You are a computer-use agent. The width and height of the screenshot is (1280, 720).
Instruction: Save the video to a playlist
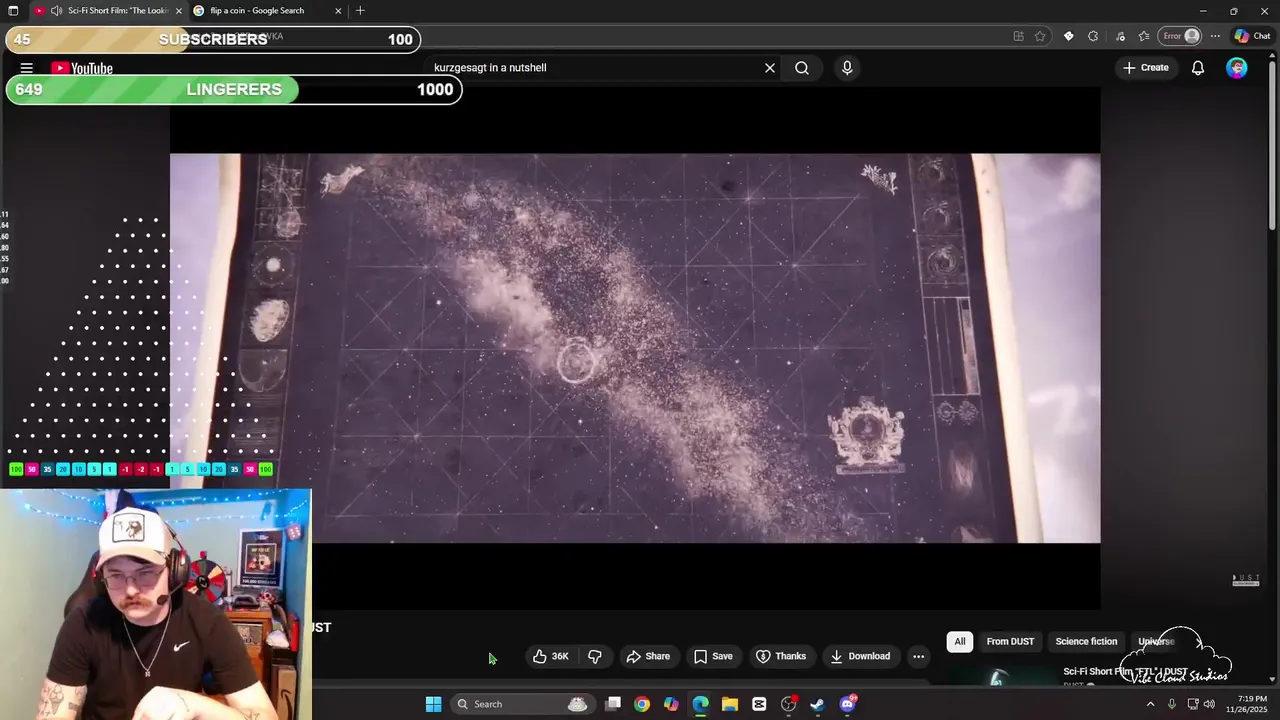click(x=713, y=656)
